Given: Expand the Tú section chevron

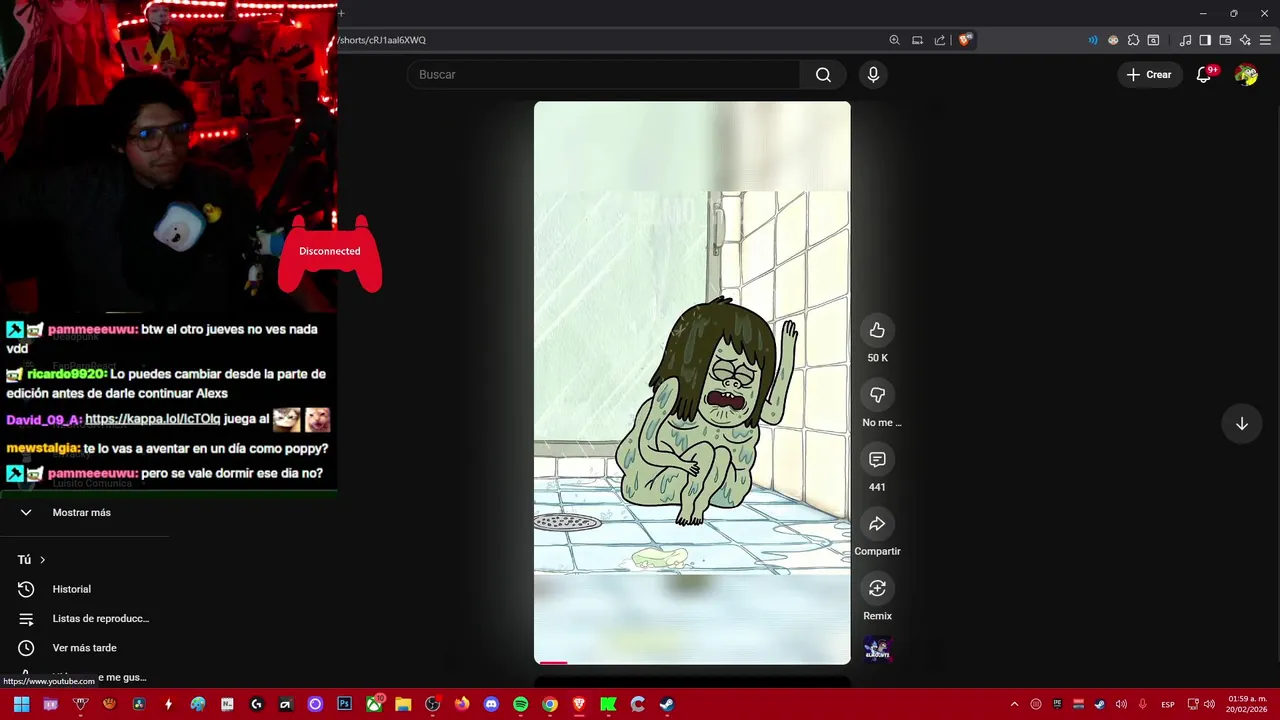Looking at the screenshot, I should click(42, 560).
